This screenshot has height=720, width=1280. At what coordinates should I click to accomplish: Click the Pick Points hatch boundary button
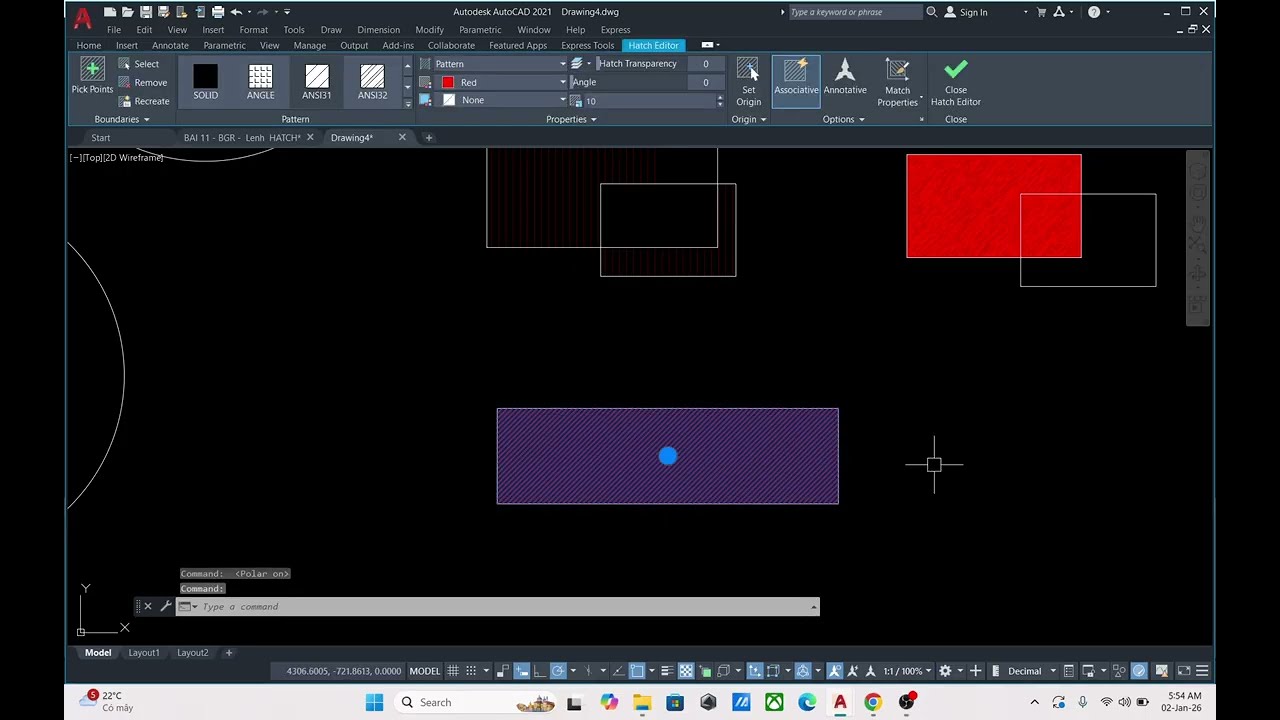click(92, 77)
